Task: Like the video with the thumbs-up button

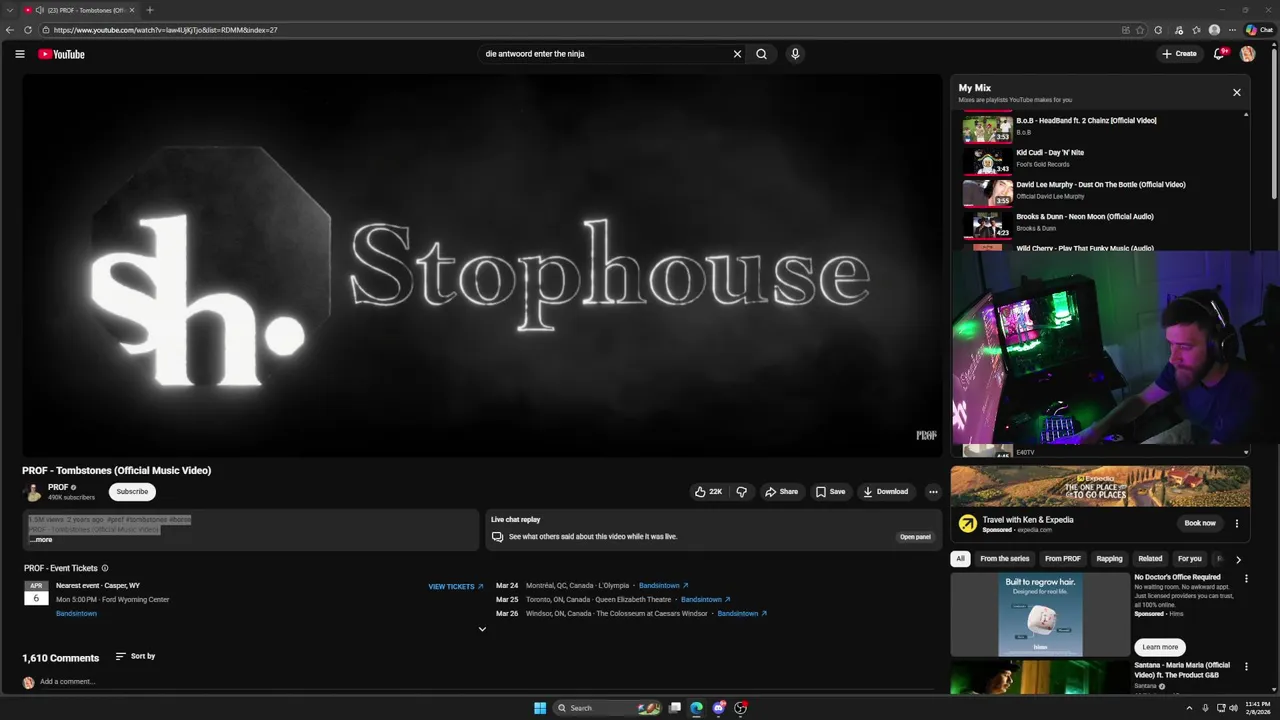Action: click(708, 492)
